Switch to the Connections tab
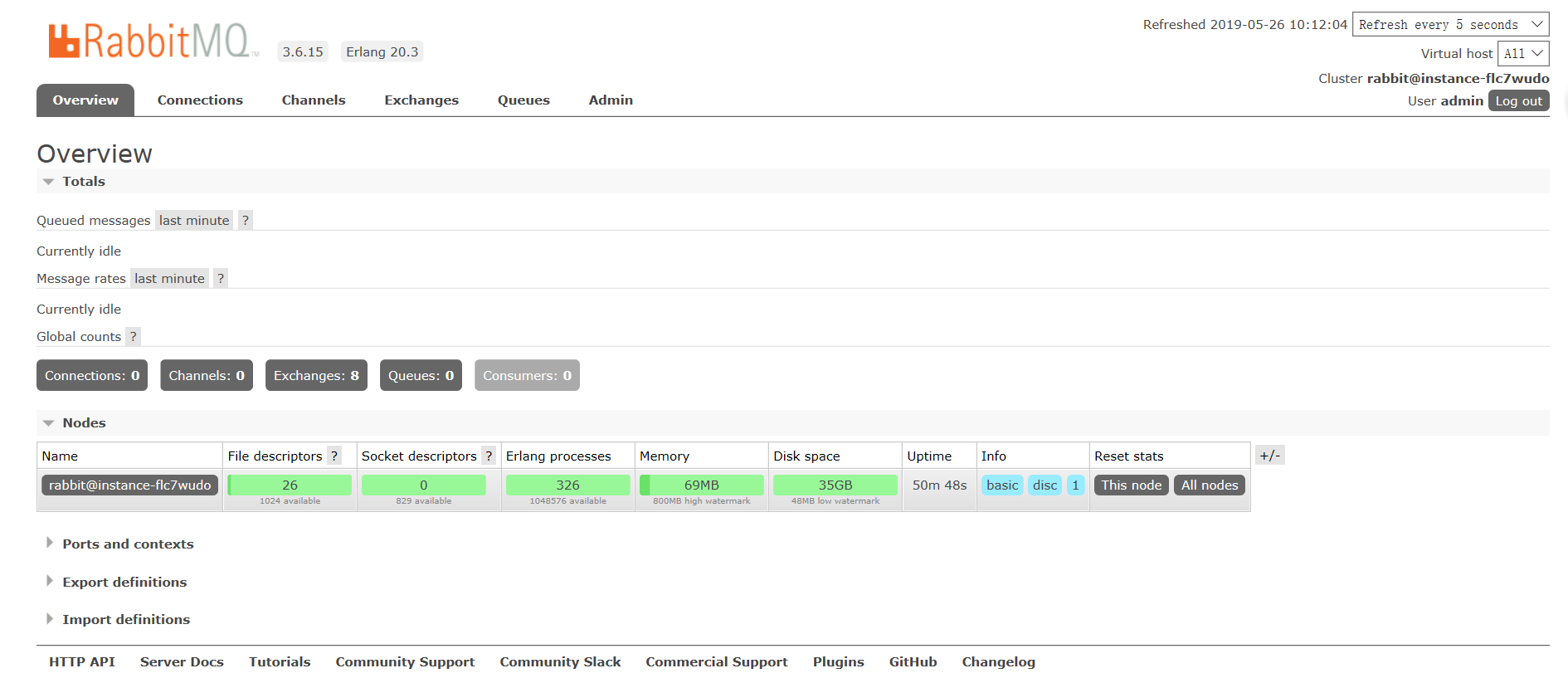This screenshot has height=678, width=1568. (x=200, y=100)
